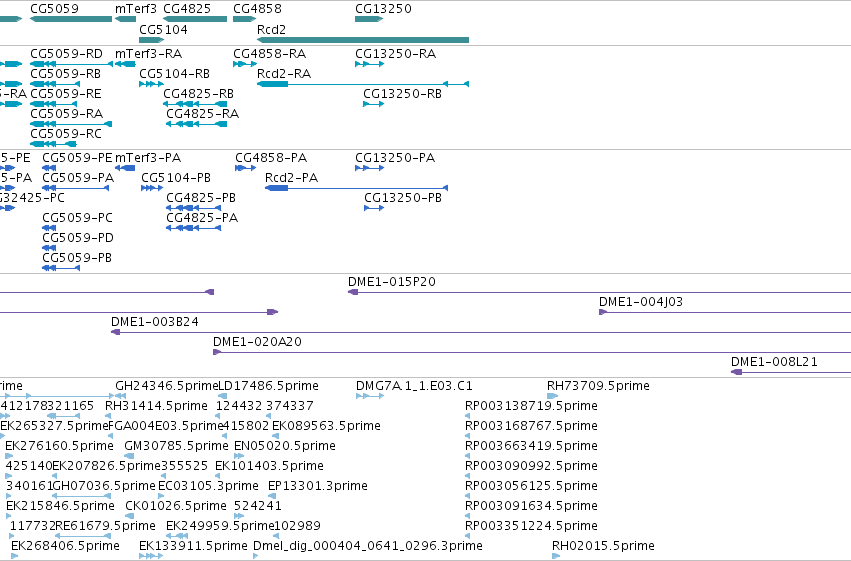Select protein label CG5059-PC
The width and height of the screenshot is (851, 561).
click(78, 218)
